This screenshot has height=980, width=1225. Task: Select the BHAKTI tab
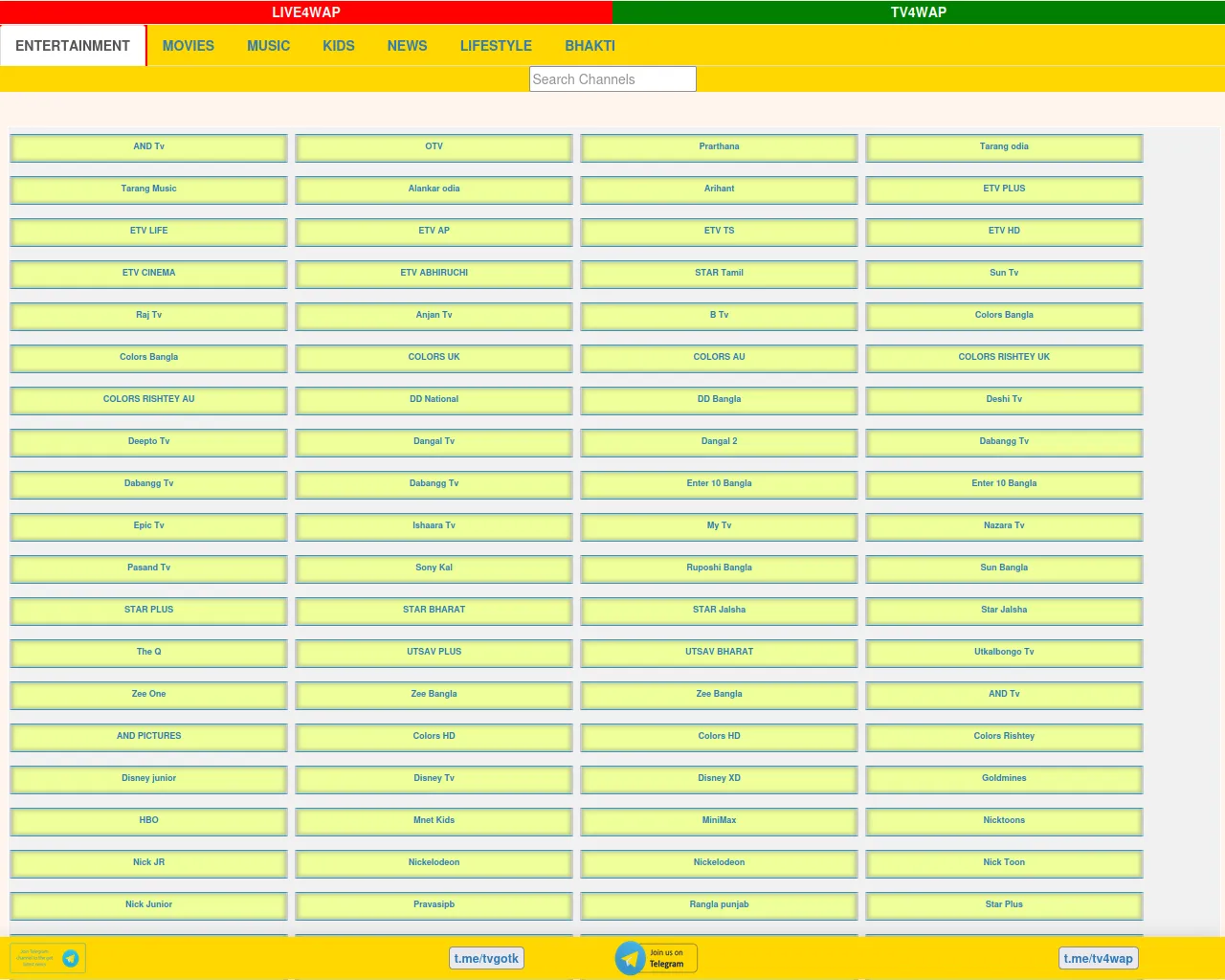point(590,46)
